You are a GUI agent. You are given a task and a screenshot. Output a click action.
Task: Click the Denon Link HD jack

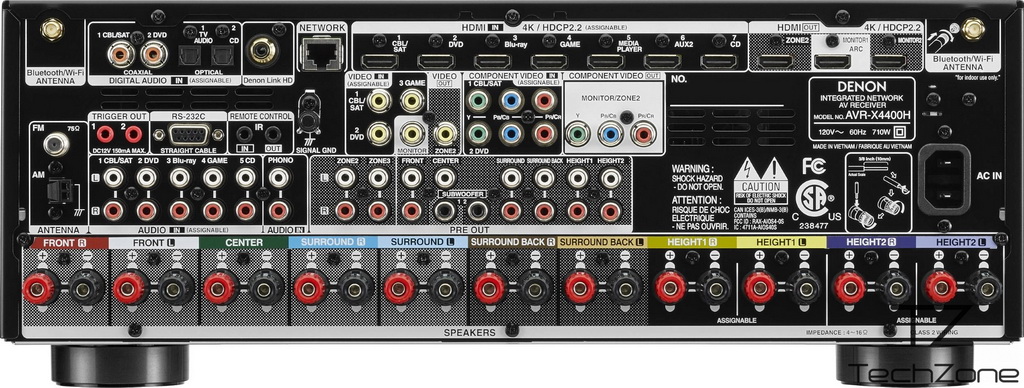(x=264, y=50)
